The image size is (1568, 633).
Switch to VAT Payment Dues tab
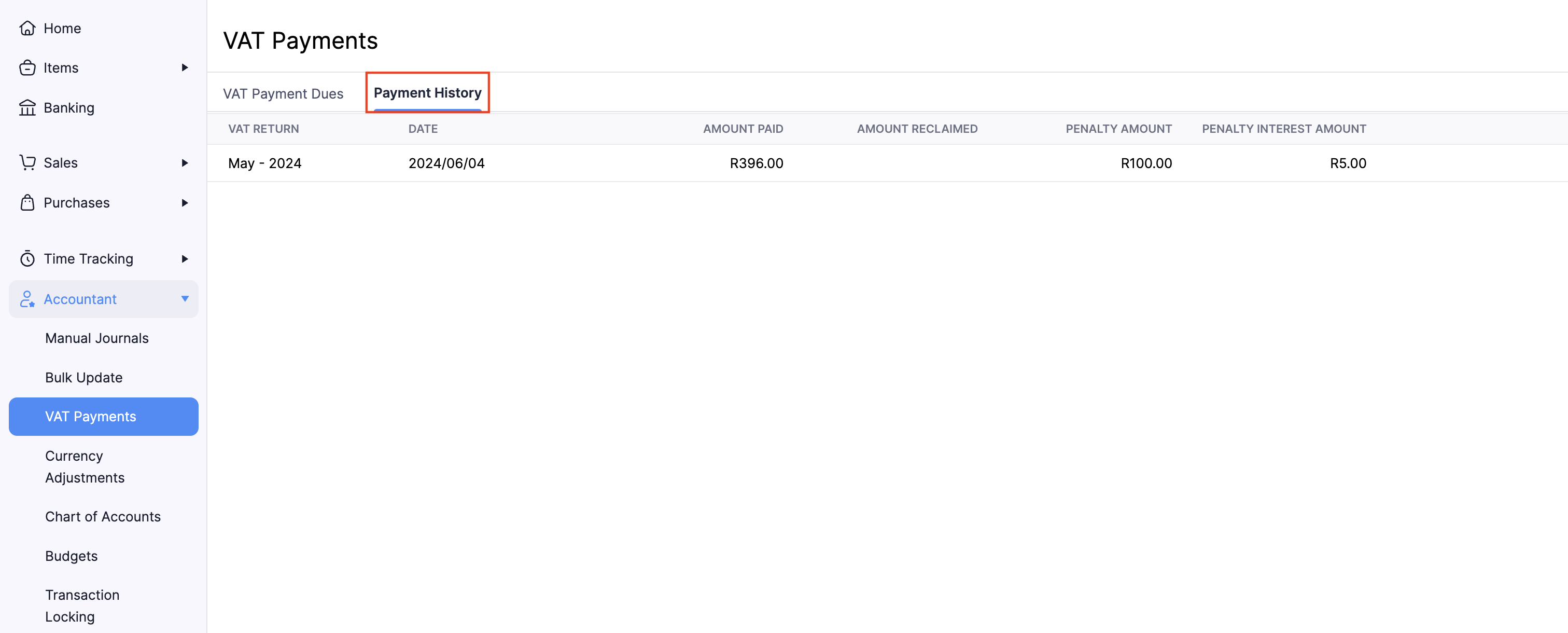pyautogui.click(x=283, y=94)
